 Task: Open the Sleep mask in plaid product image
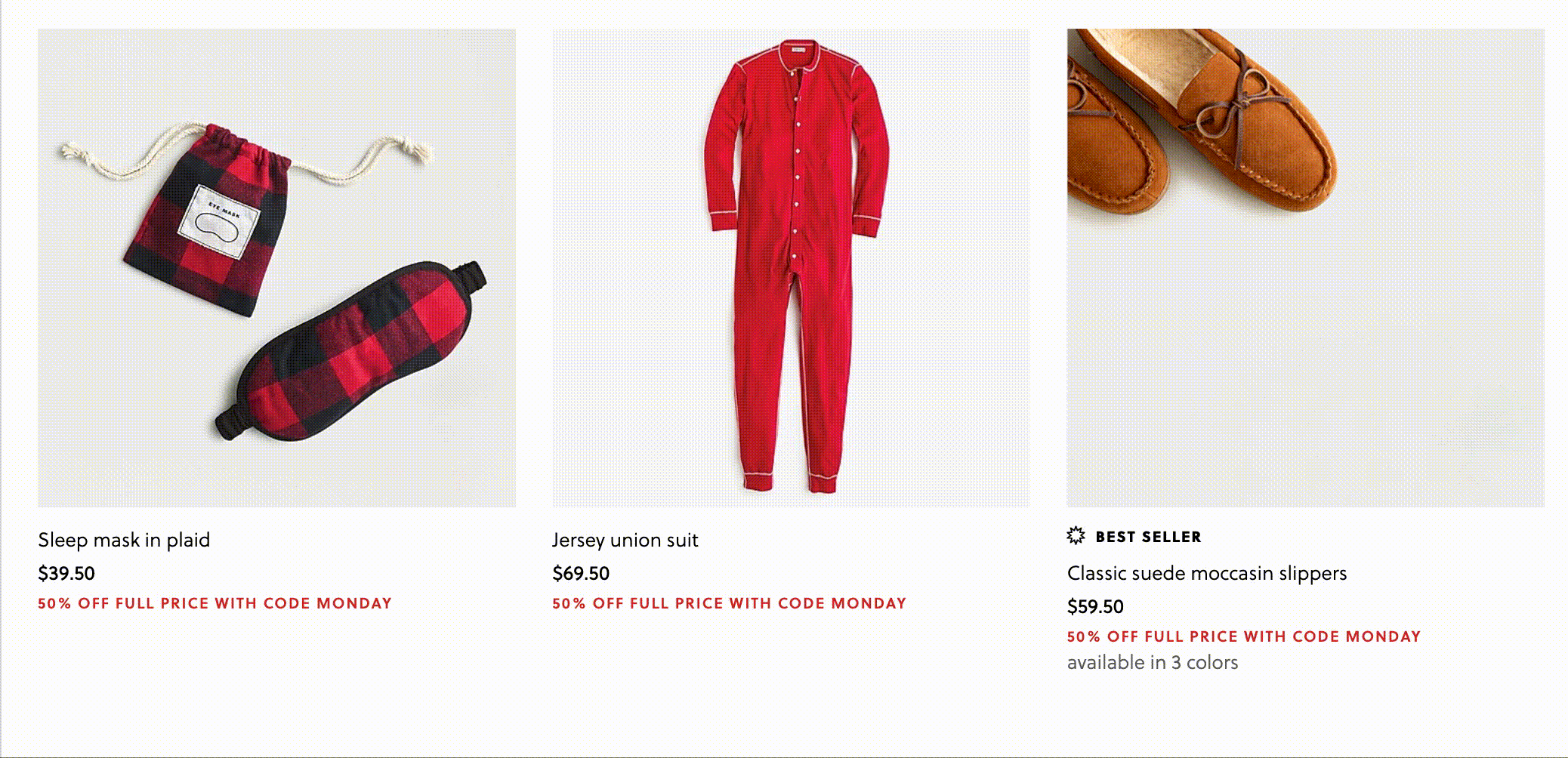coord(276,267)
